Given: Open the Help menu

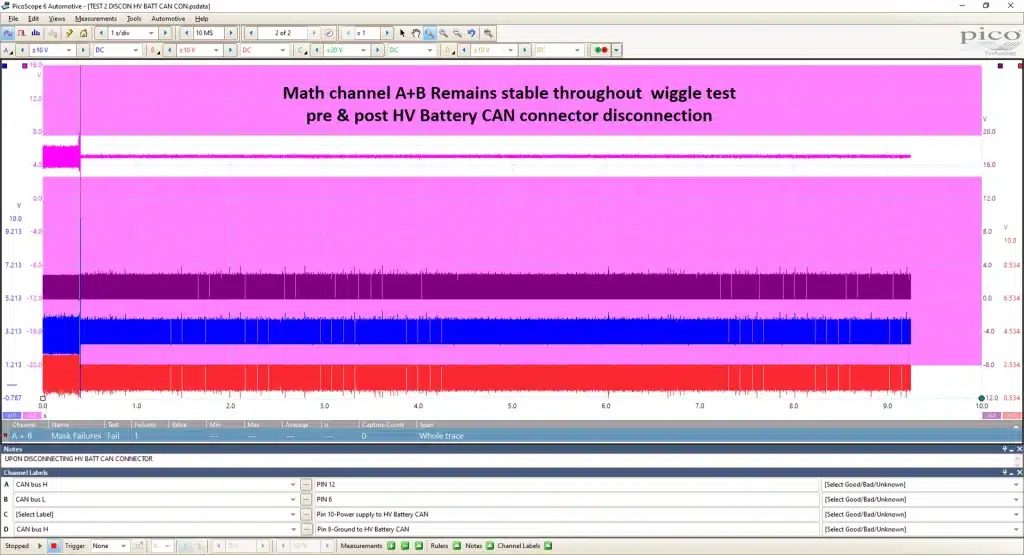Looking at the screenshot, I should point(202,19).
